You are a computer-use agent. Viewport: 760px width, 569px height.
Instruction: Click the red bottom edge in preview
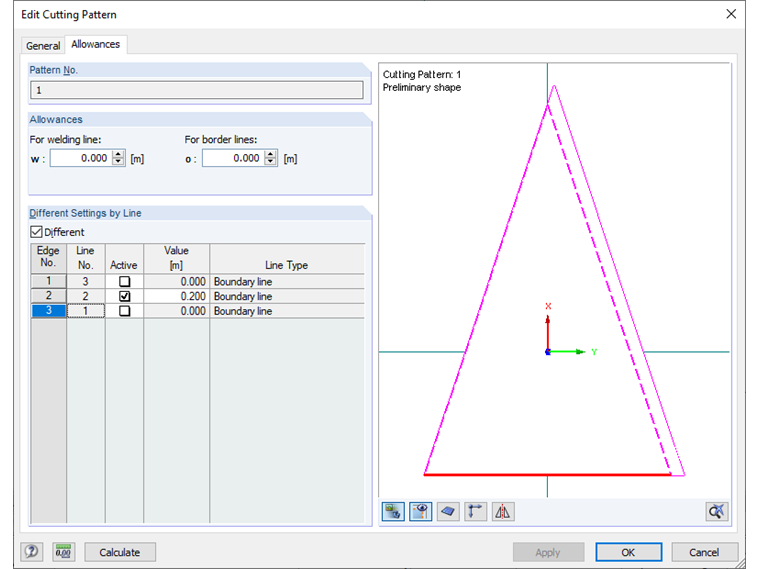[547, 474]
